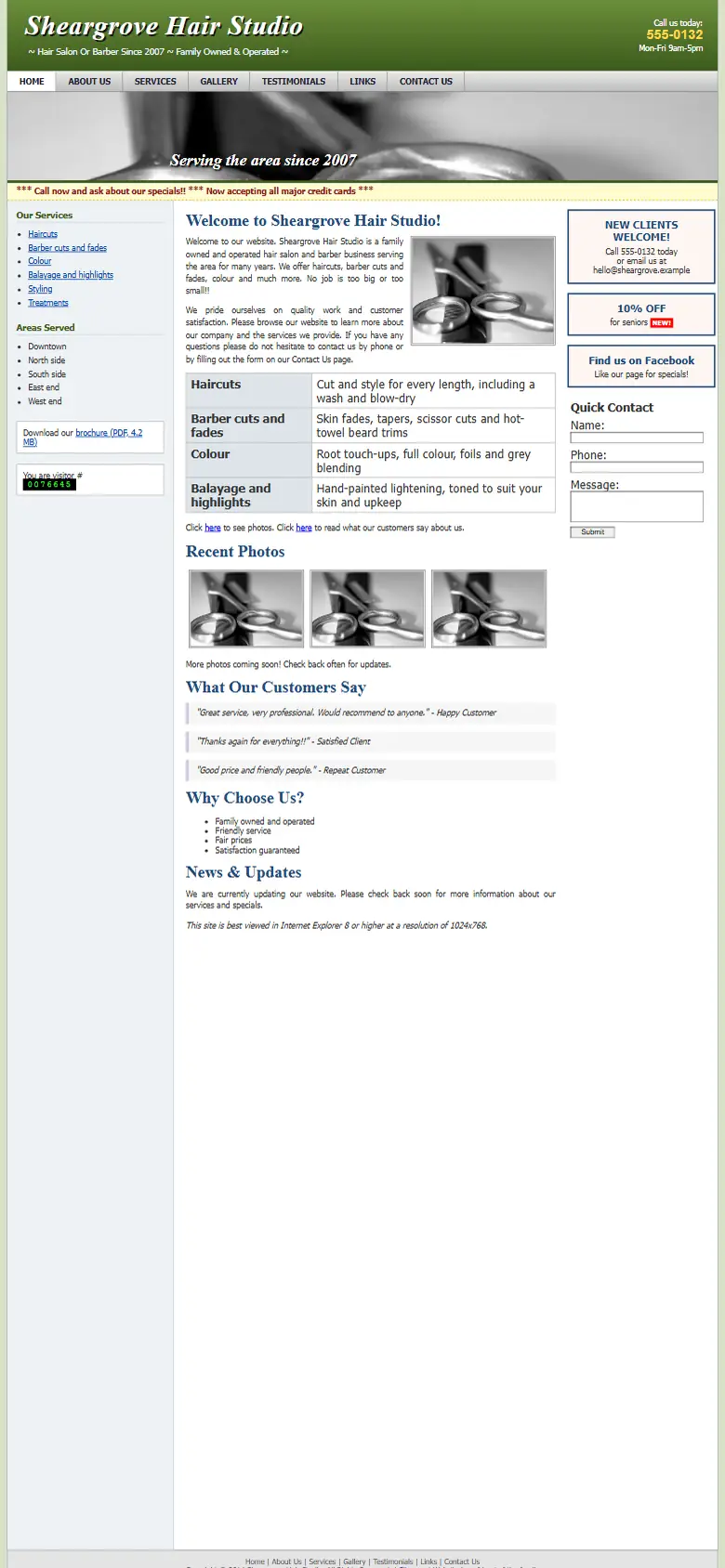Open the Home link in the footer
The width and height of the screenshot is (725, 1568).
click(x=255, y=1561)
